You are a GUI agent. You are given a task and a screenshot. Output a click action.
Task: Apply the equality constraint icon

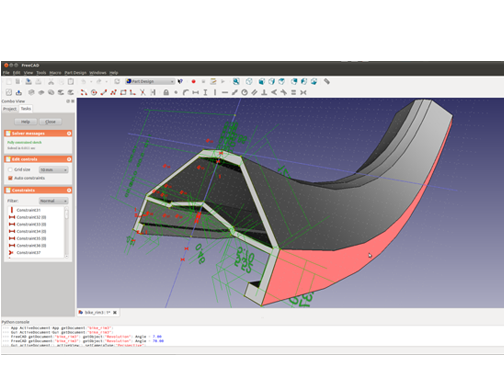coord(293,93)
